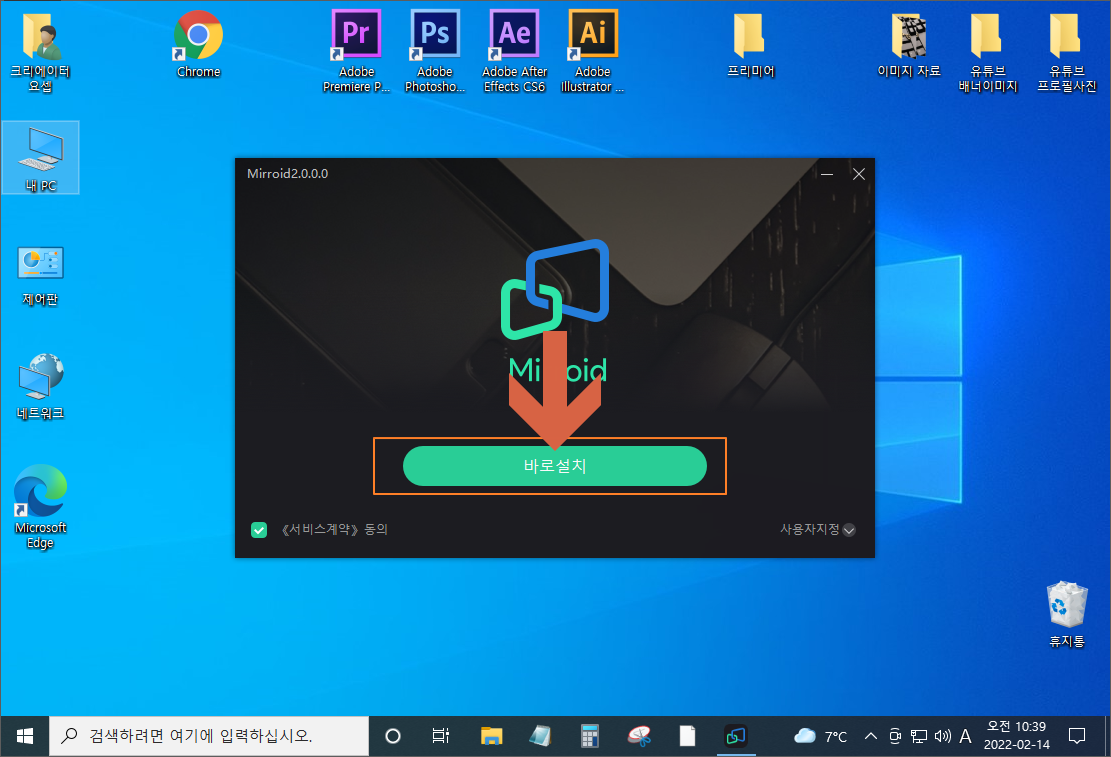The width and height of the screenshot is (1111, 757).
Task: Close the Mirroid installer window
Action: [x=859, y=174]
